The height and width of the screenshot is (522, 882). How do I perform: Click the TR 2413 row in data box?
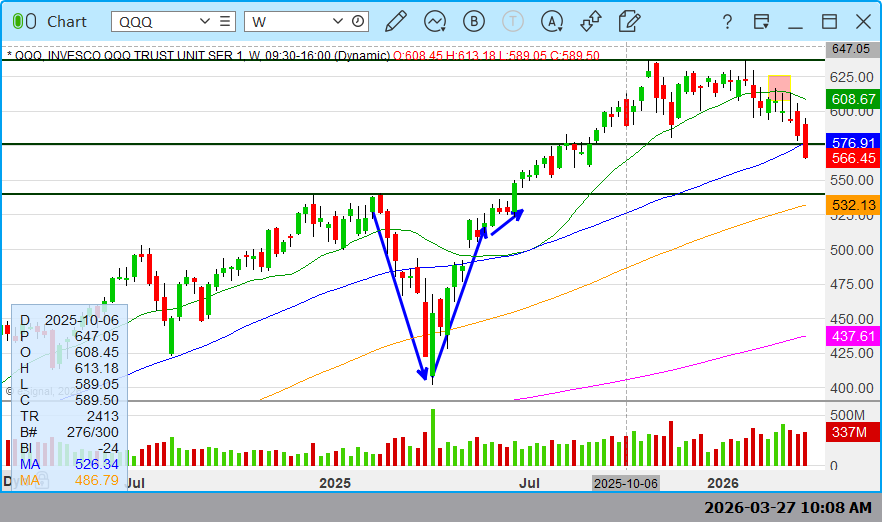[x=69, y=416]
